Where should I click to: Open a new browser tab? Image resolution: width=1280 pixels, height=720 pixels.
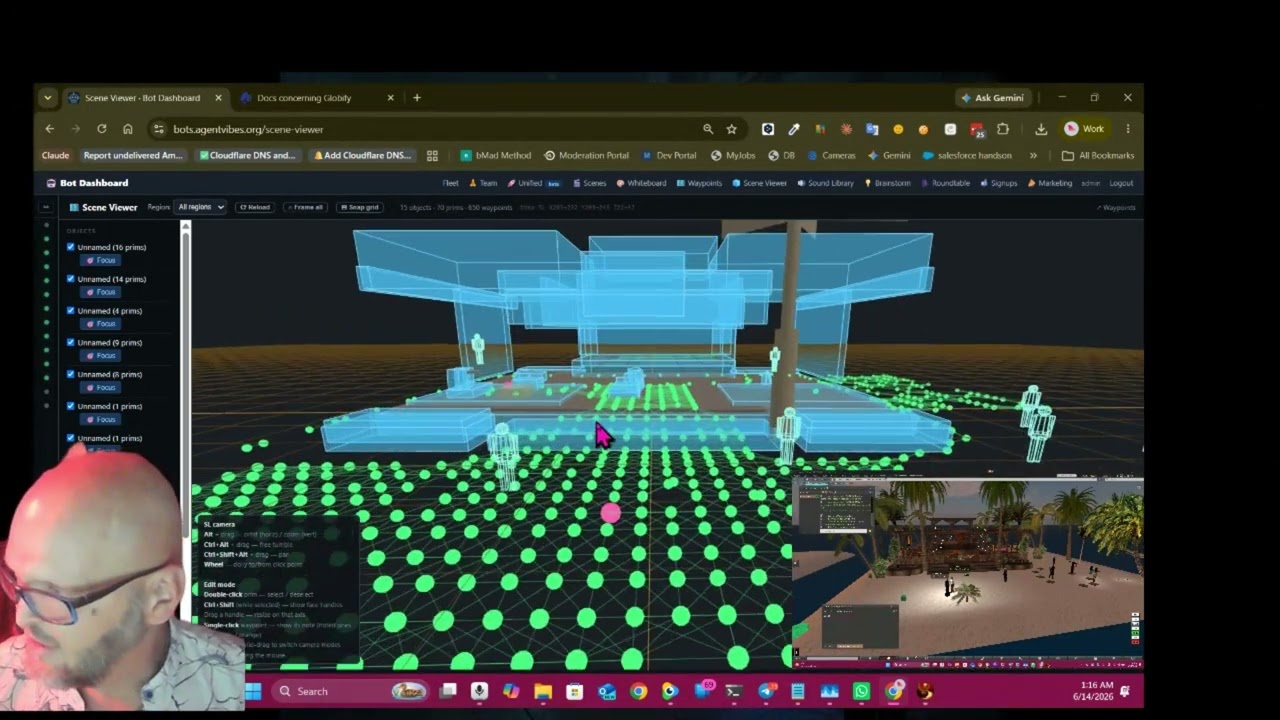tap(417, 98)
